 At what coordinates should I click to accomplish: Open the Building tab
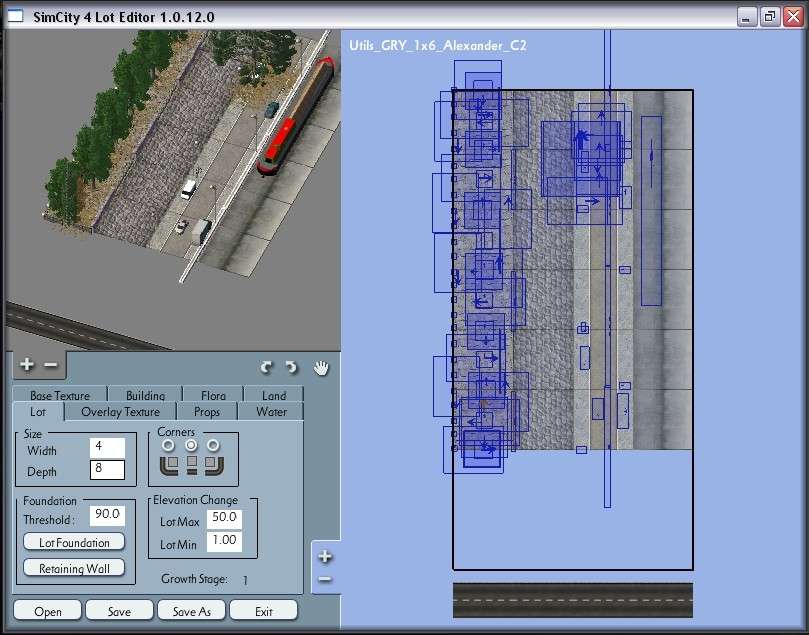click(145, 395)
